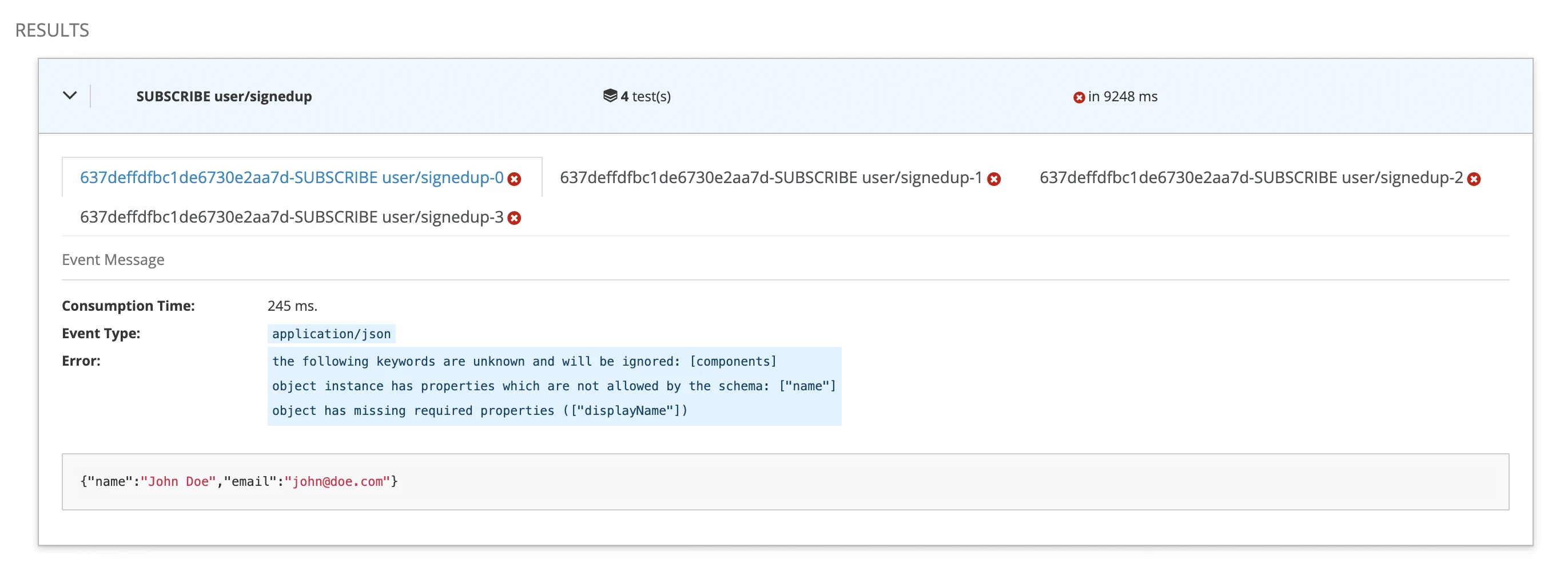
Task: Switch to the SUBSCRIBE user/signedup-1 tab
Action: click(x=770, y=178)
